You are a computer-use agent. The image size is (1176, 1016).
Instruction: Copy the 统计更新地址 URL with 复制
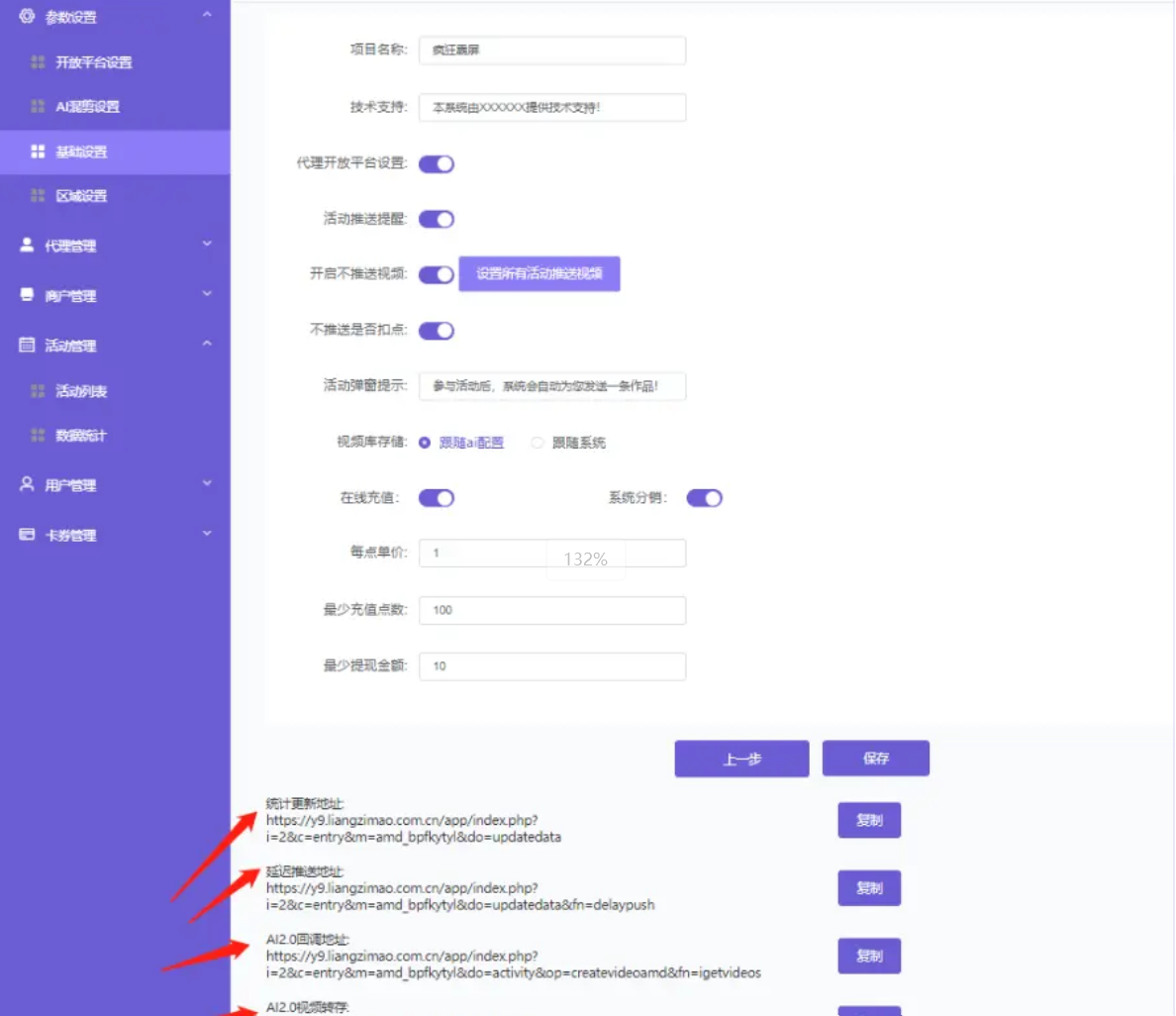(869, 820)
